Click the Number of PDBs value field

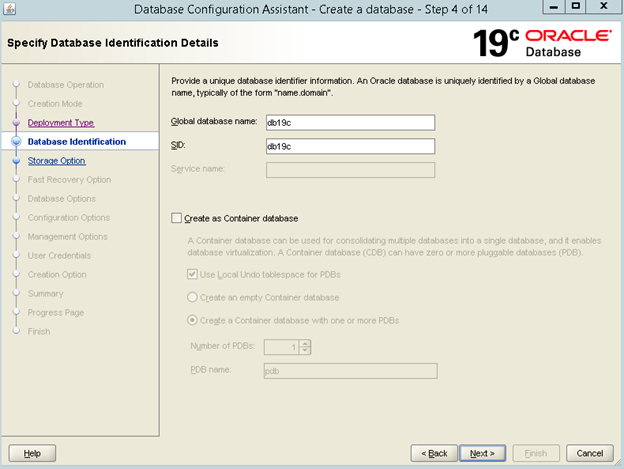pyautogui.click(x=282, y=347)
